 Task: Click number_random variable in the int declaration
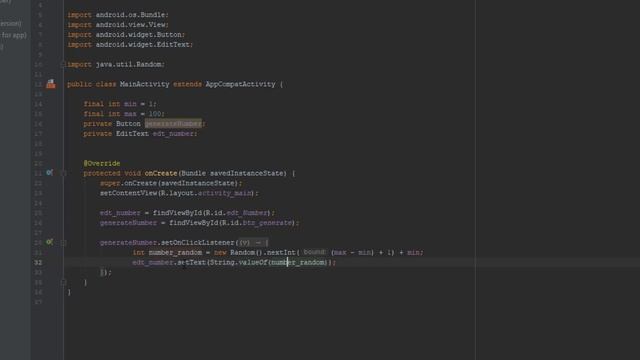click(x=175, y=253)
